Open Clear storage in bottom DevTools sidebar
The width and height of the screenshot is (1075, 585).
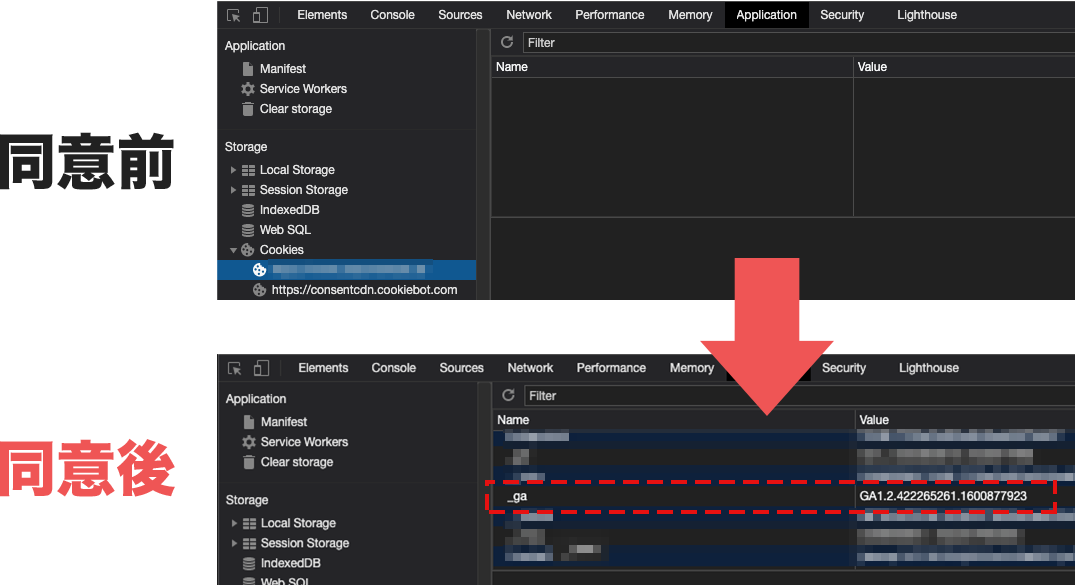coord(297,462)
